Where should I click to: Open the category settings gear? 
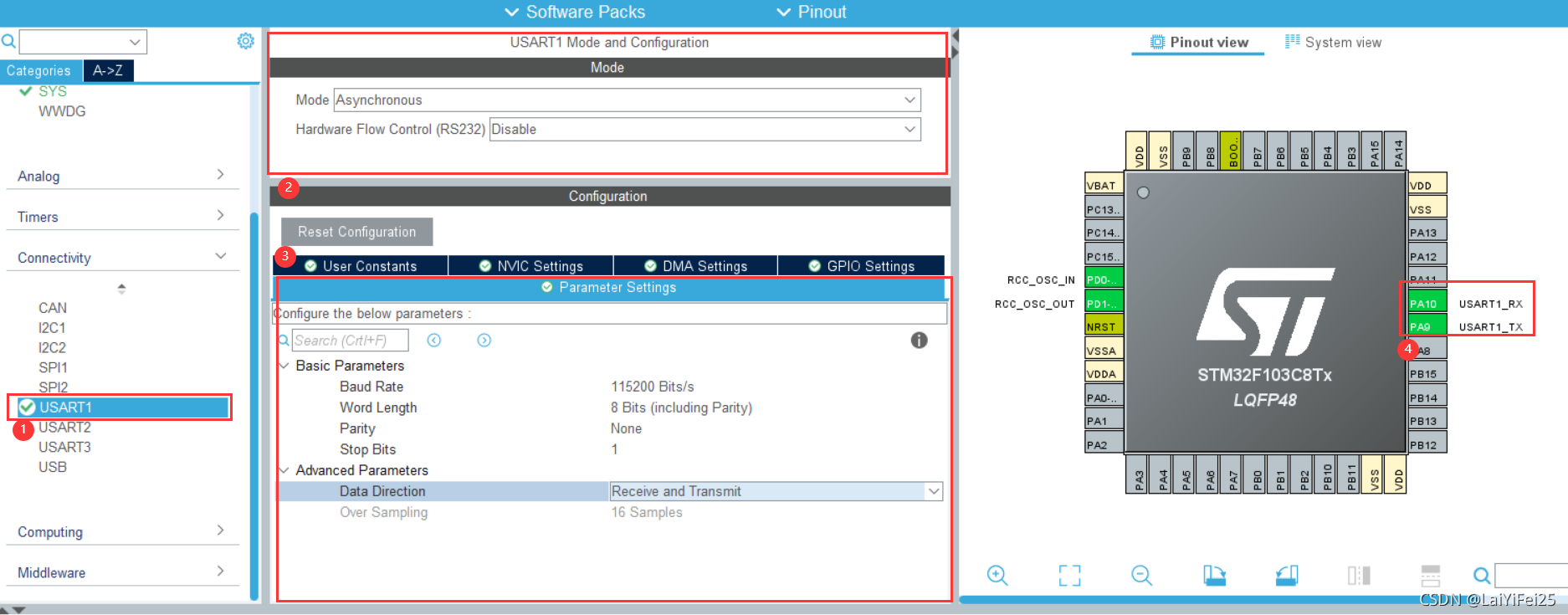[x=245, y=41]
